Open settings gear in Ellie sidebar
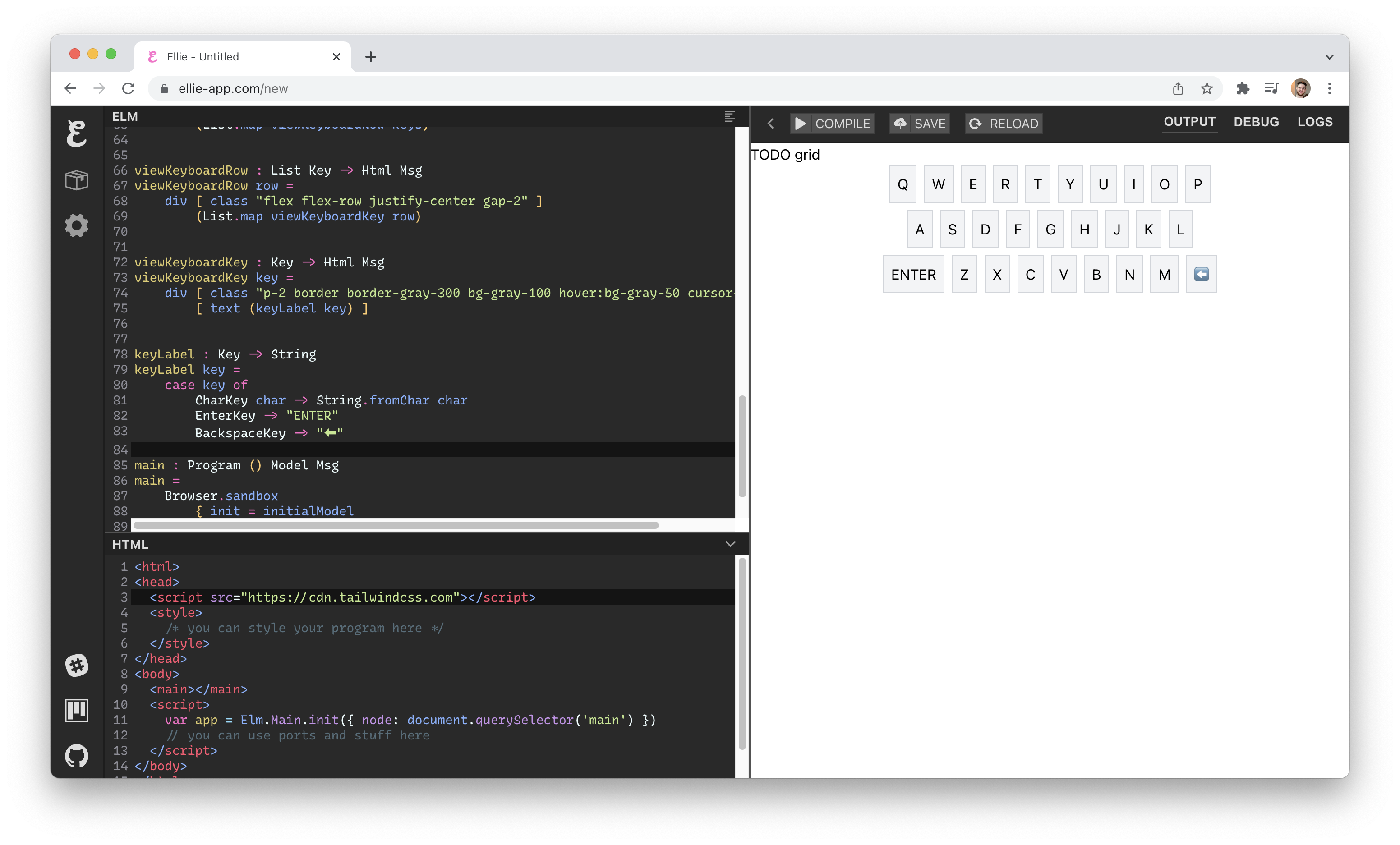 [76, 225]
